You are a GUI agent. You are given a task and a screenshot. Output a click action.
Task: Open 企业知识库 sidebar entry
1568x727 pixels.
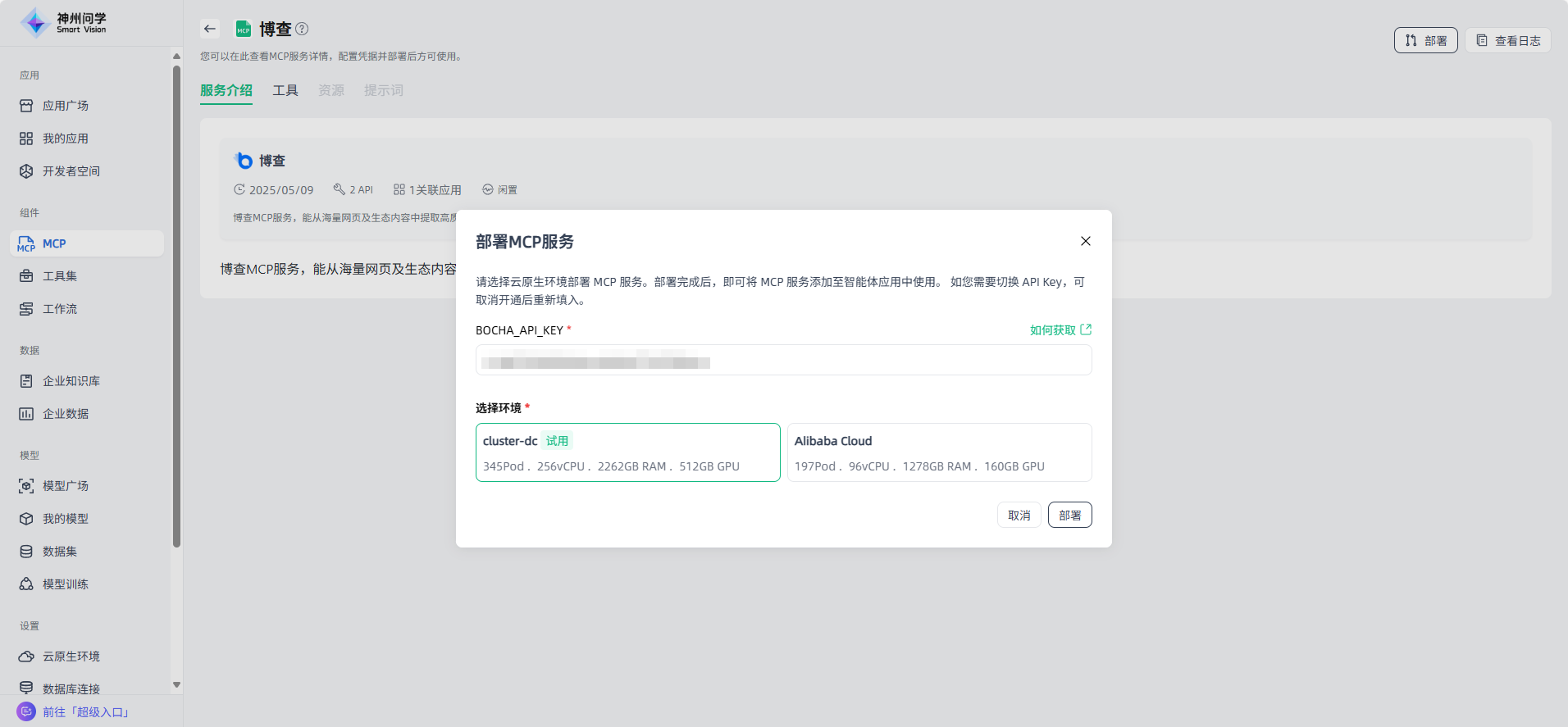click(x=71, y=381)
